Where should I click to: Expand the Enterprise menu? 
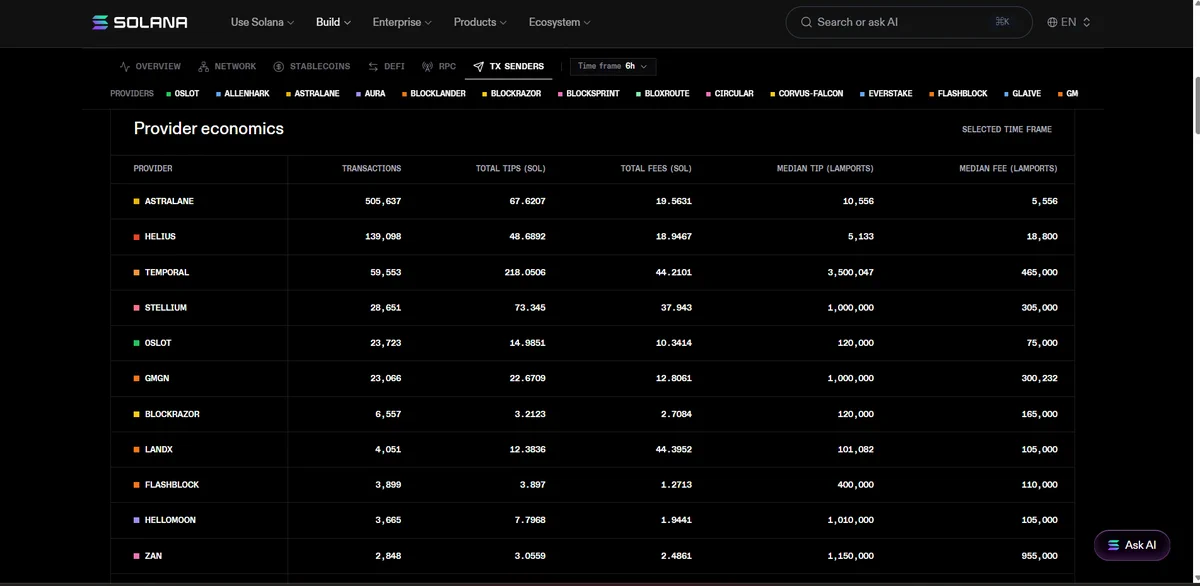(402, 22)
